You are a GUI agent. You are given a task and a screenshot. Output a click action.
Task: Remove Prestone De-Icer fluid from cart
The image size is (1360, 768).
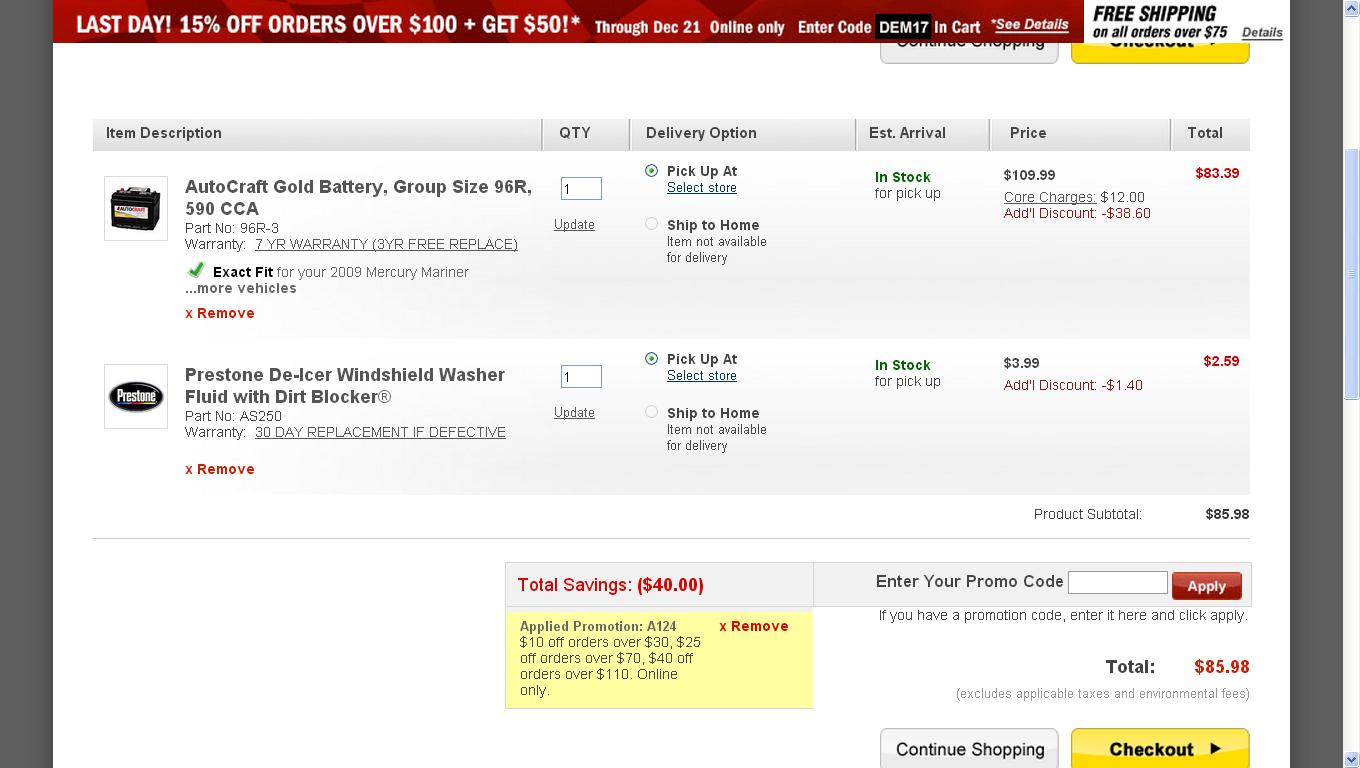[220, 469]
